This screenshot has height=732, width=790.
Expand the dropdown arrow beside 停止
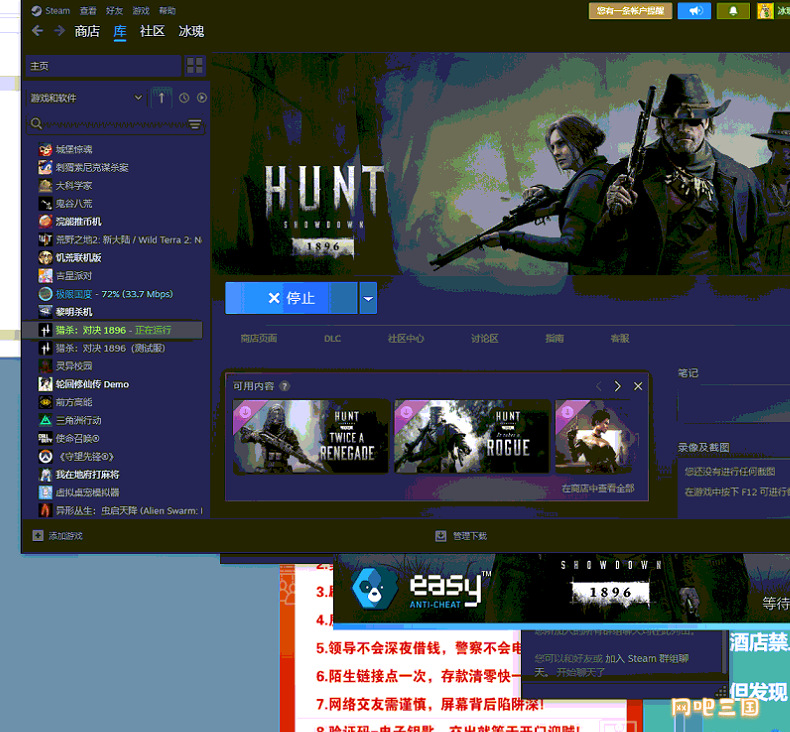[x=368, y=298]
